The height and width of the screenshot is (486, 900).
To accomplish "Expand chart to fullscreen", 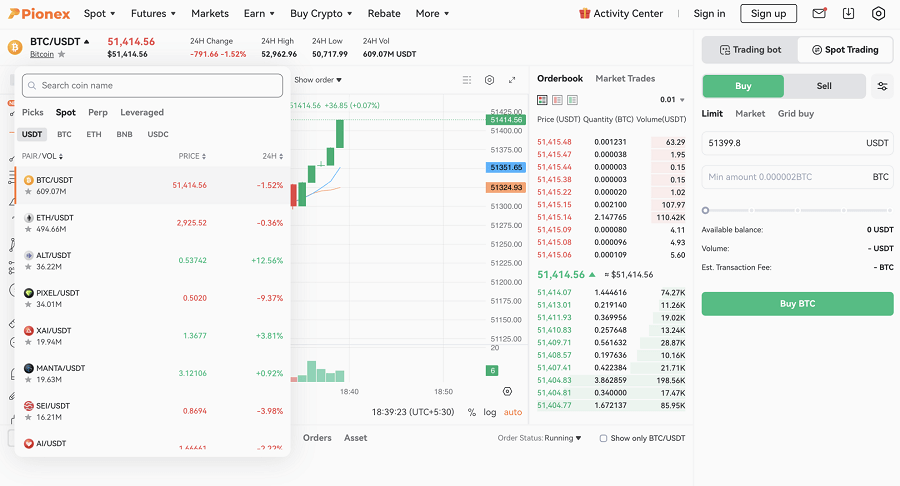I will (x=512, y=80).
